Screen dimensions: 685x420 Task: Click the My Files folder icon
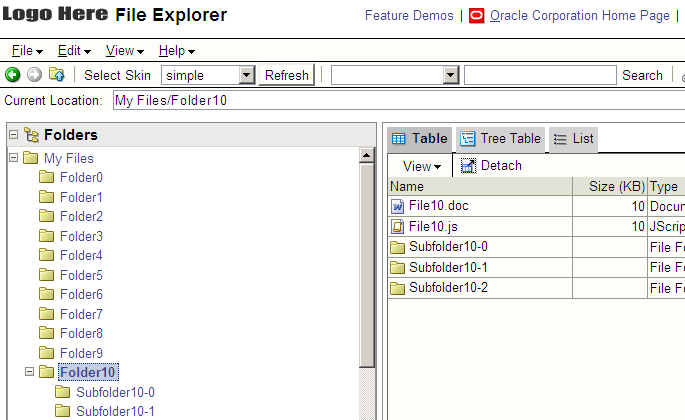point(31,157)
